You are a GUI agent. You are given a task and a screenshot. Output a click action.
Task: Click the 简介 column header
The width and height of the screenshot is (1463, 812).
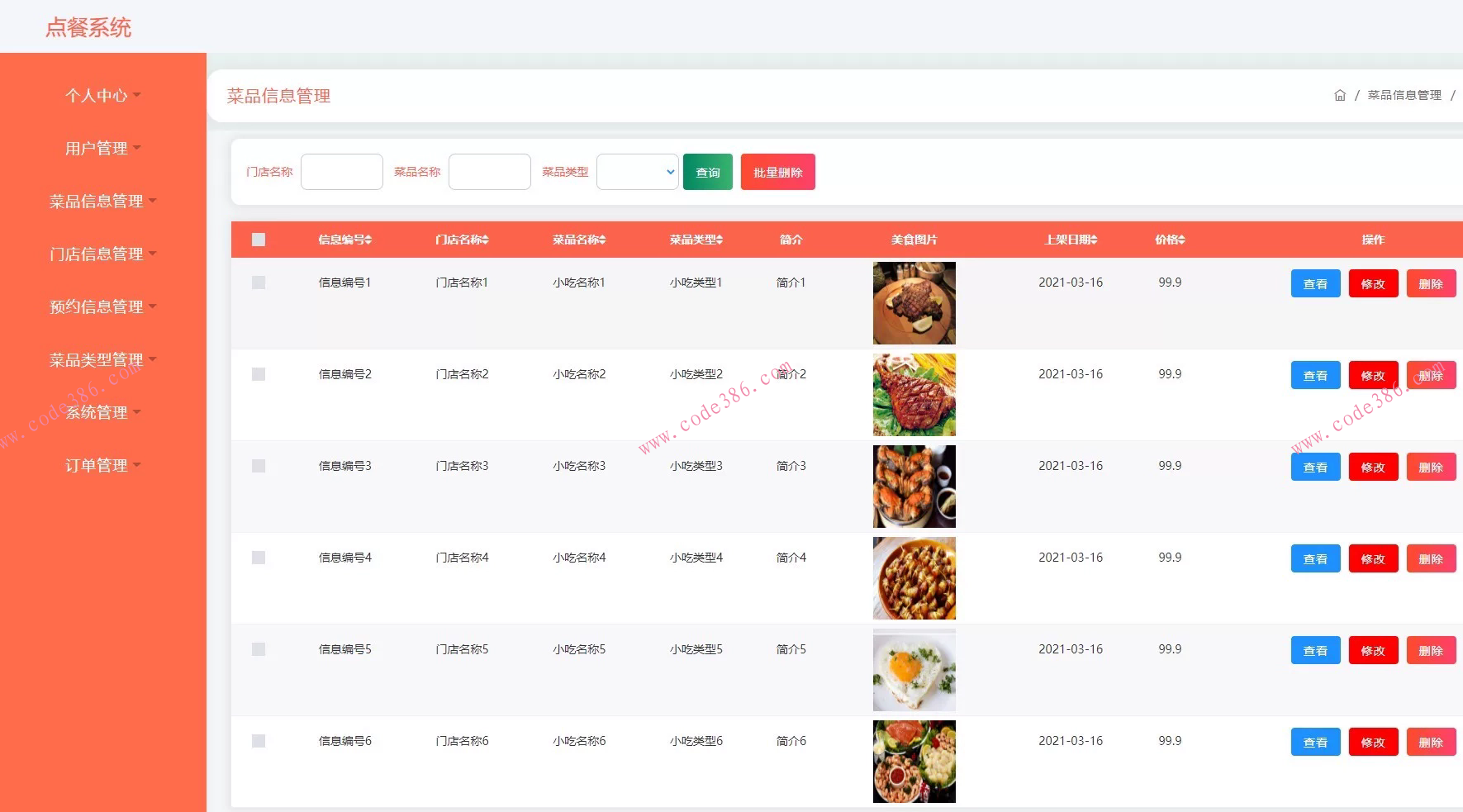[x=791, y=240]
